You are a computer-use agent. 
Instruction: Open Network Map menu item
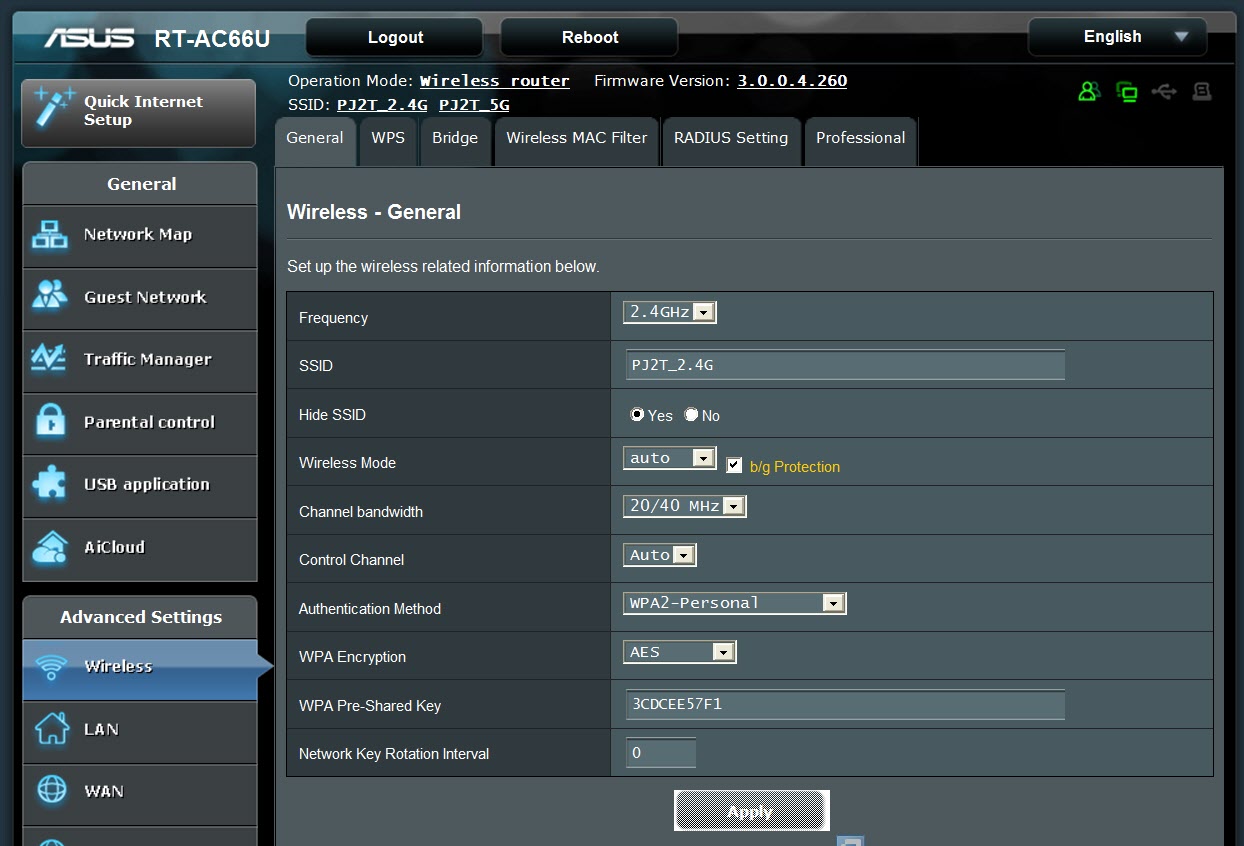tap(140, 236)
